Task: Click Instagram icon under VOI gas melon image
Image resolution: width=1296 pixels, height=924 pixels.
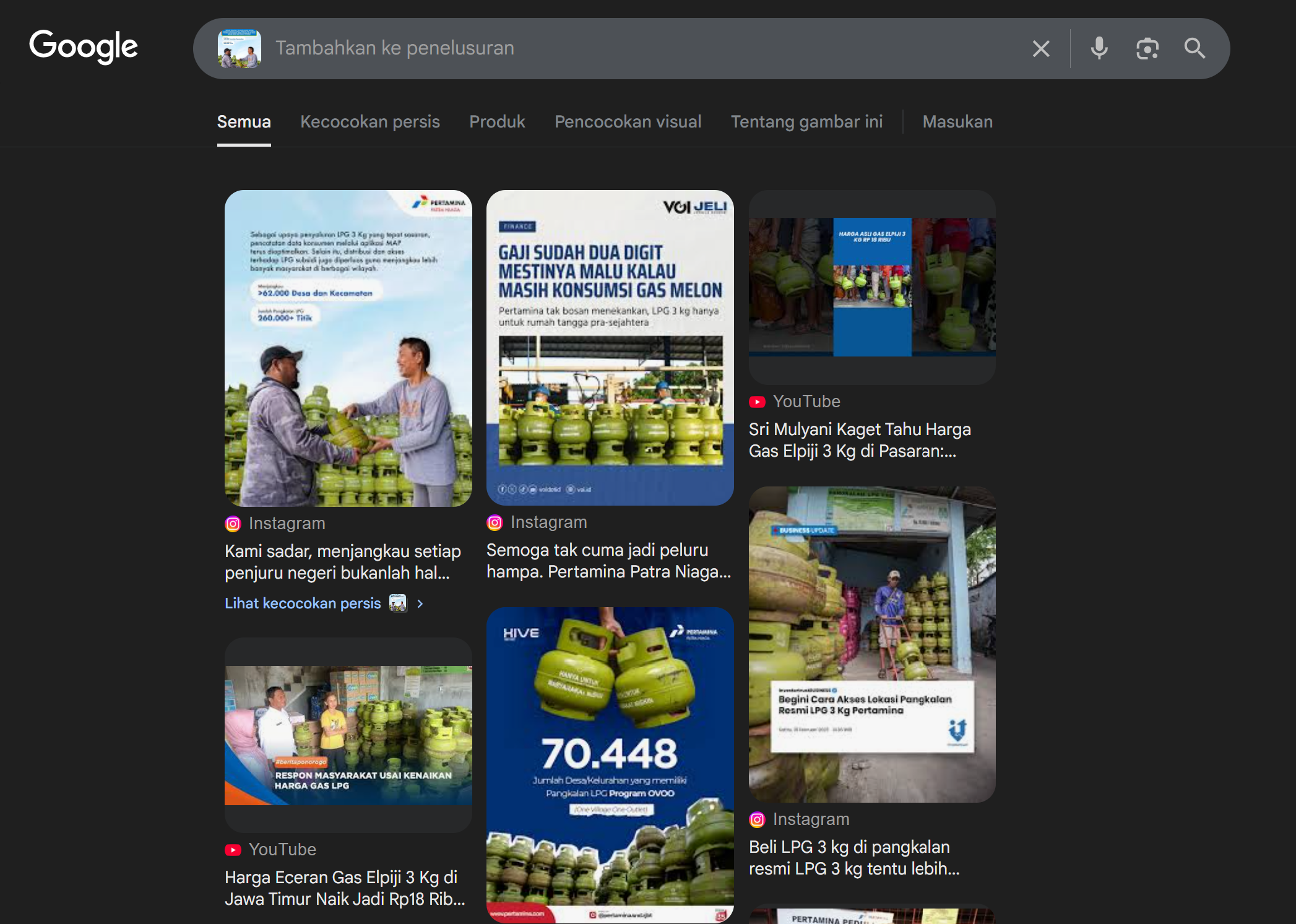Action: click(495, 522)
